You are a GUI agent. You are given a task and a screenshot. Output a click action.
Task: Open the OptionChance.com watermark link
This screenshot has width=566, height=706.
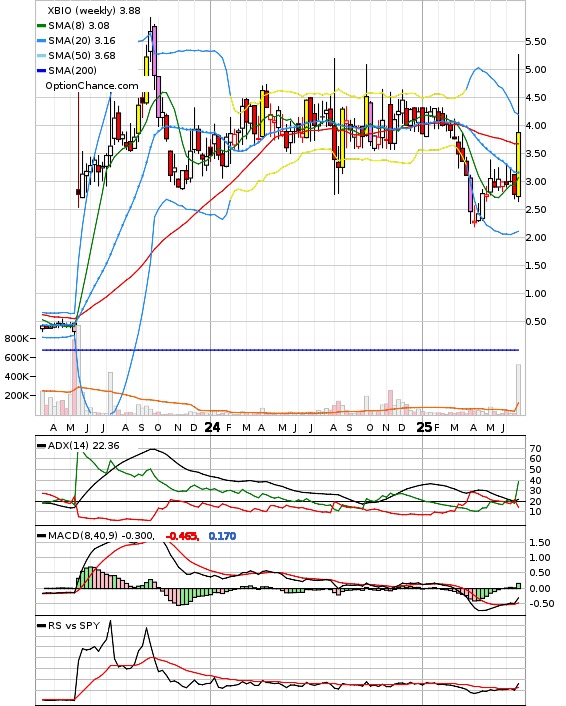[92, 86]
